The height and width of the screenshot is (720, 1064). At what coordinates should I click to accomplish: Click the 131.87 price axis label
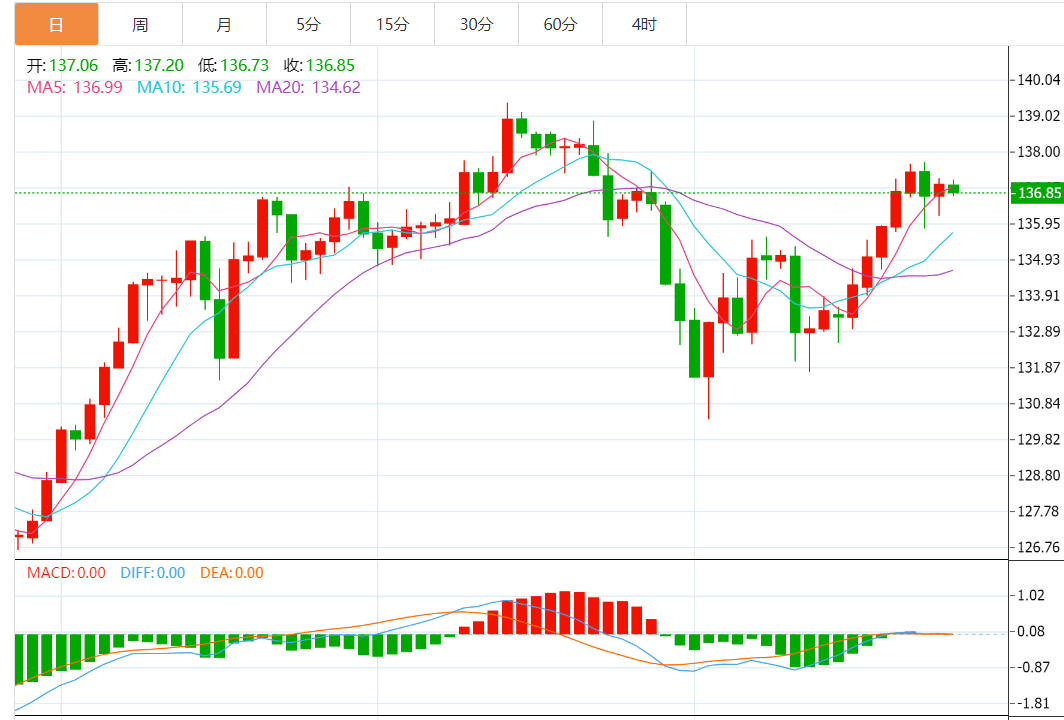tap(1039, 368)
